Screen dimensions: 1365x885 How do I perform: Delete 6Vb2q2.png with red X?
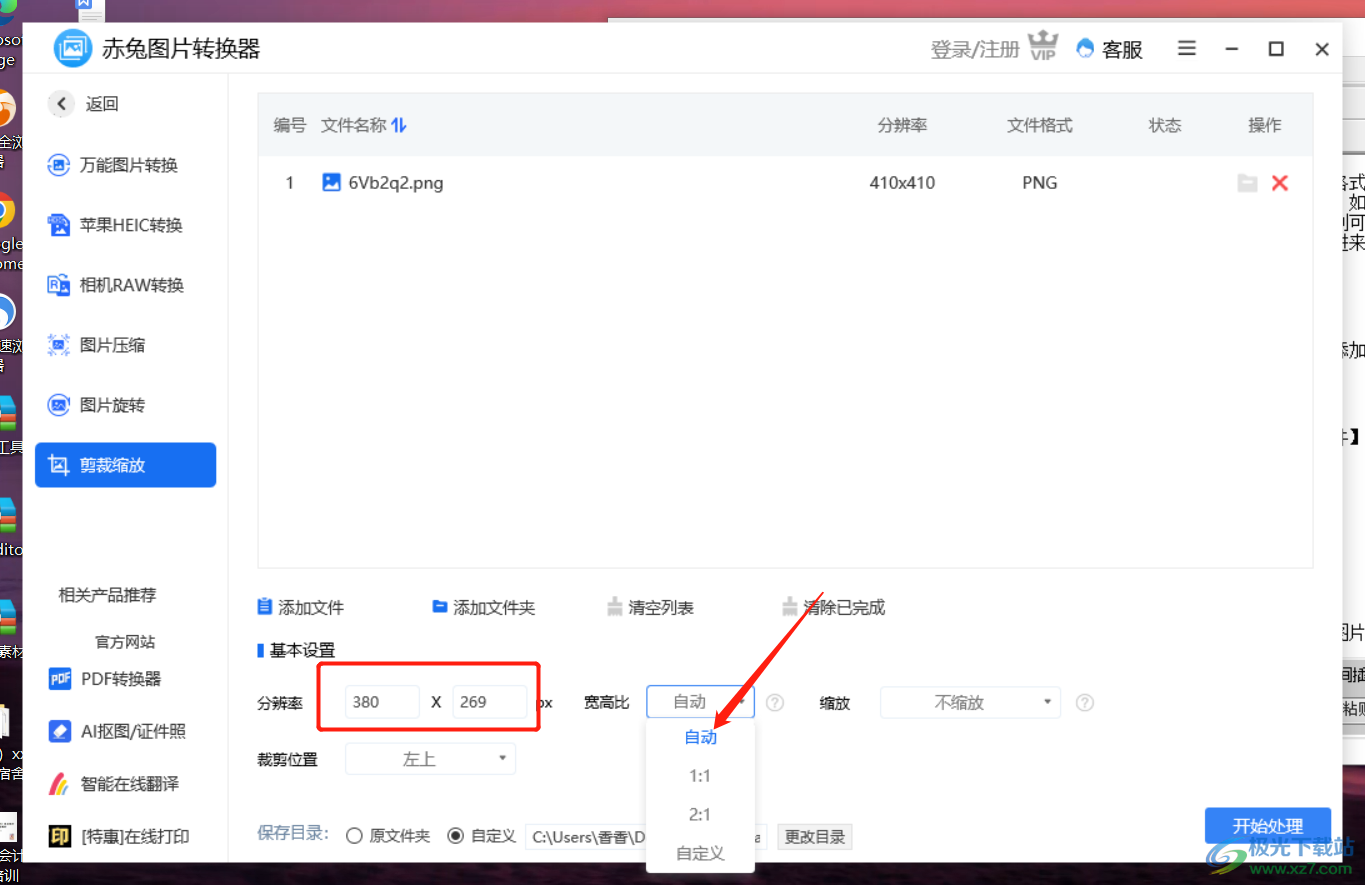pyautogui.click(x=1280, y=183)
